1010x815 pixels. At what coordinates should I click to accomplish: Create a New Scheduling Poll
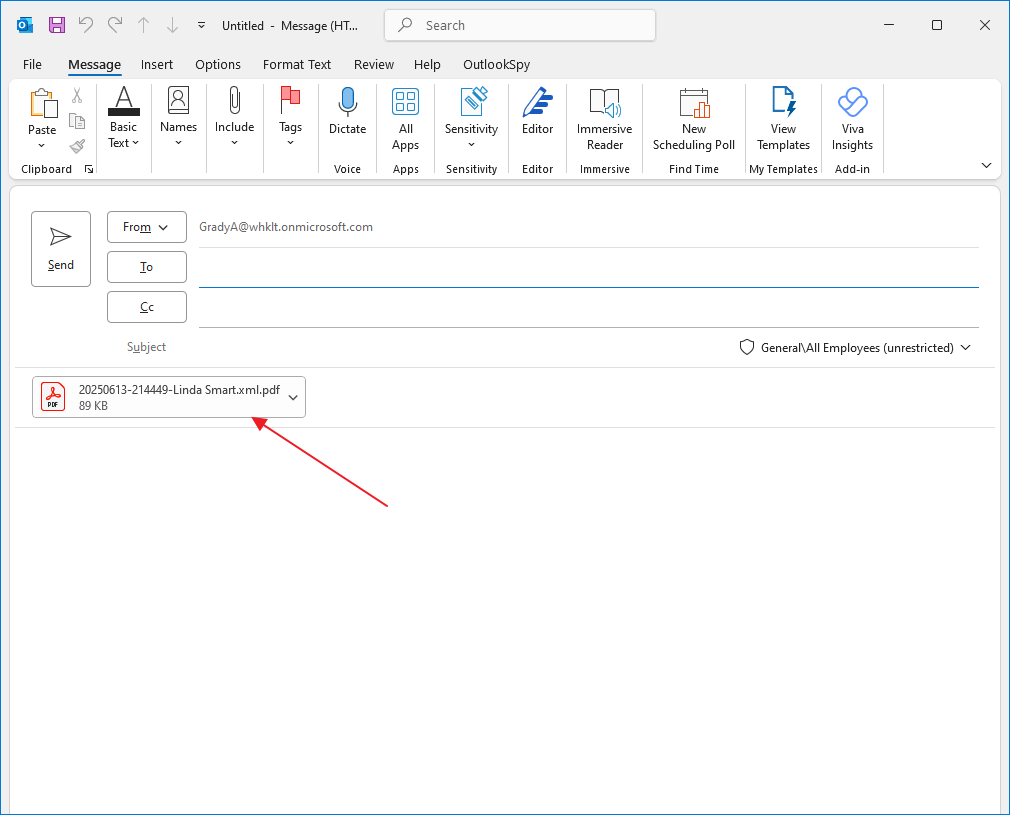(x=694, y=119)
